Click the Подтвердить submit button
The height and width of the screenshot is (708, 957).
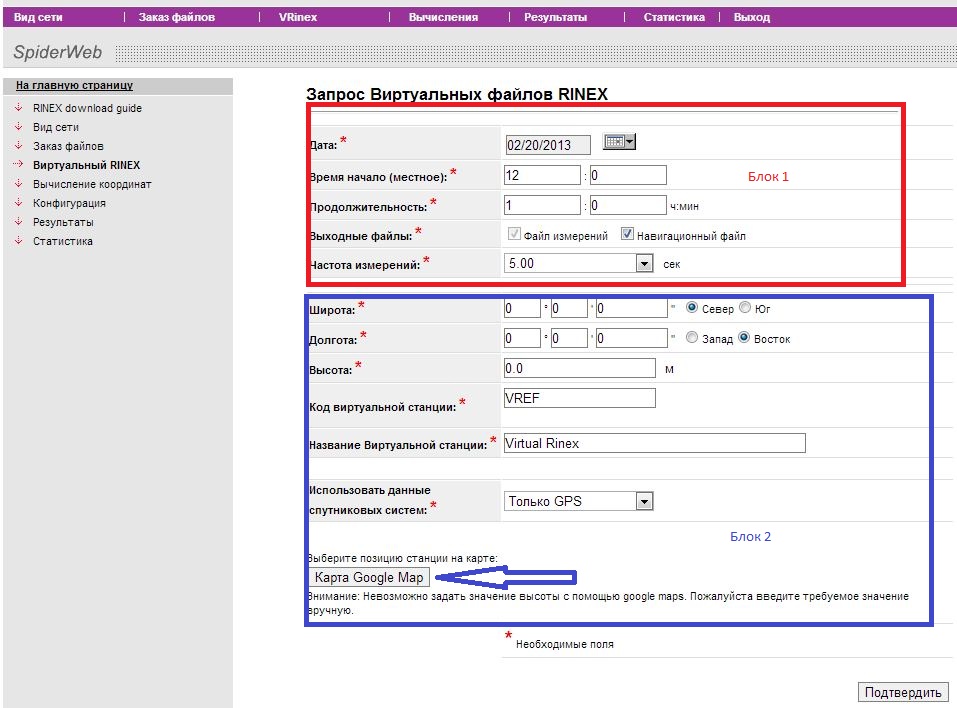point(903,692)
